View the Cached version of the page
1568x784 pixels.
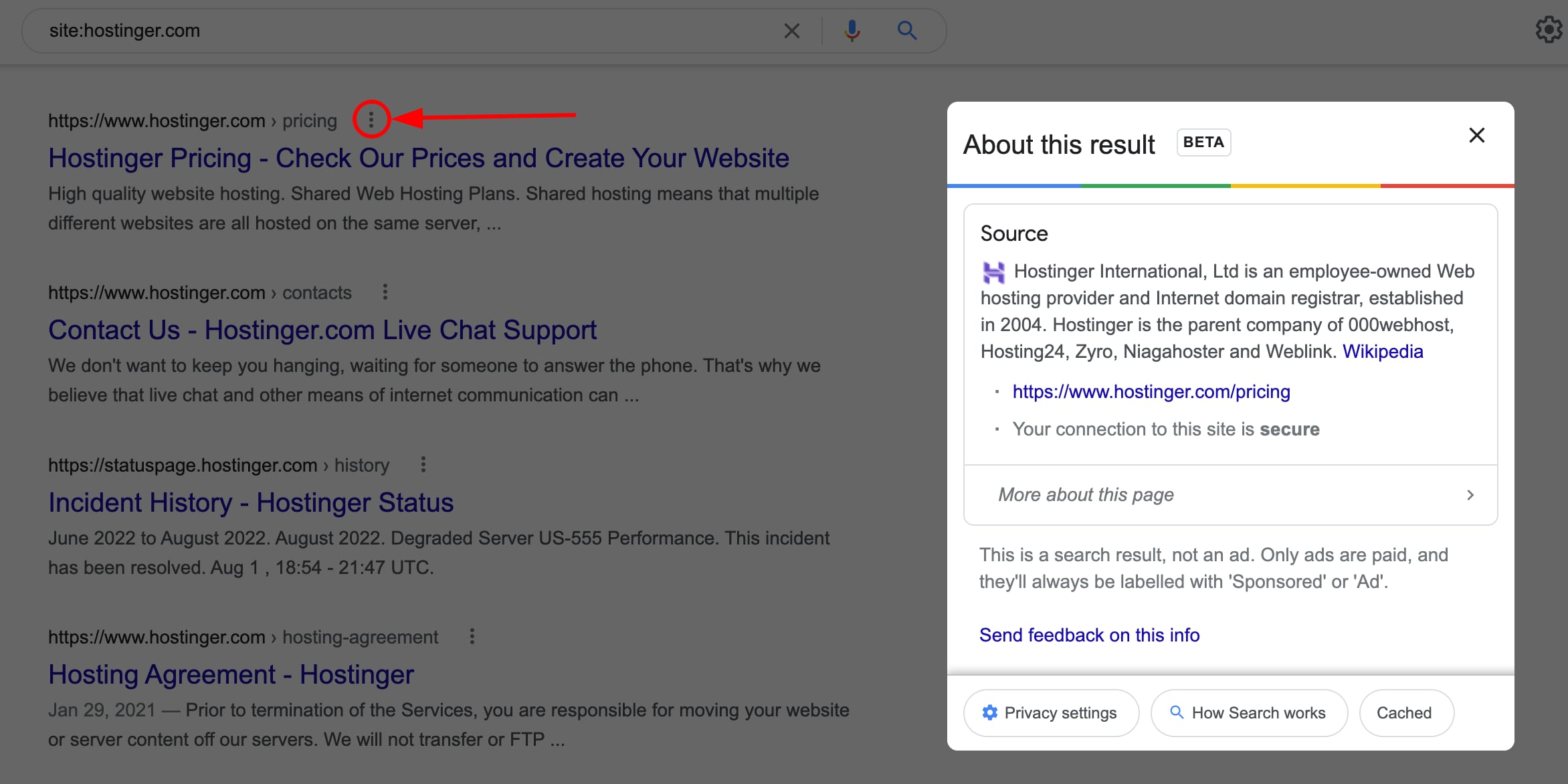1405,712
